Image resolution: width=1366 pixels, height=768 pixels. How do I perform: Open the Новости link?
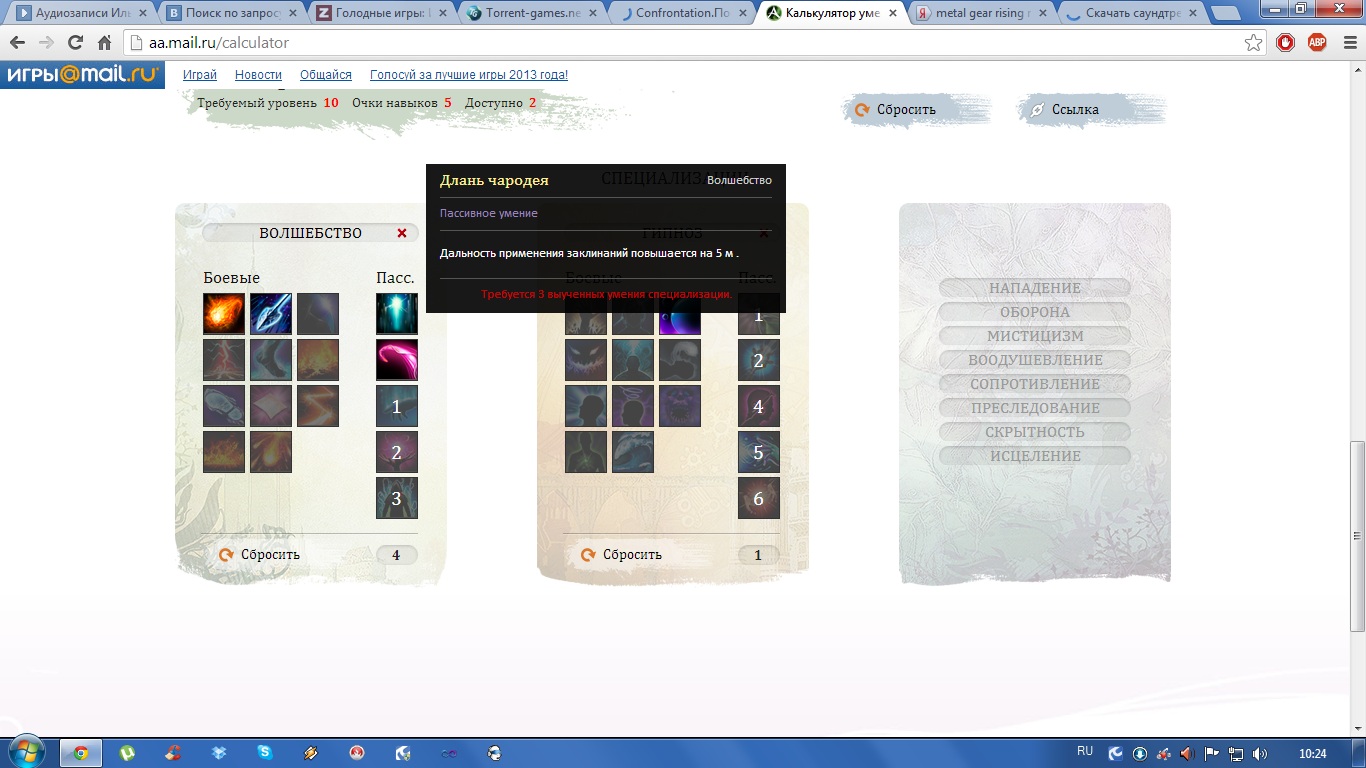point(258,75)
